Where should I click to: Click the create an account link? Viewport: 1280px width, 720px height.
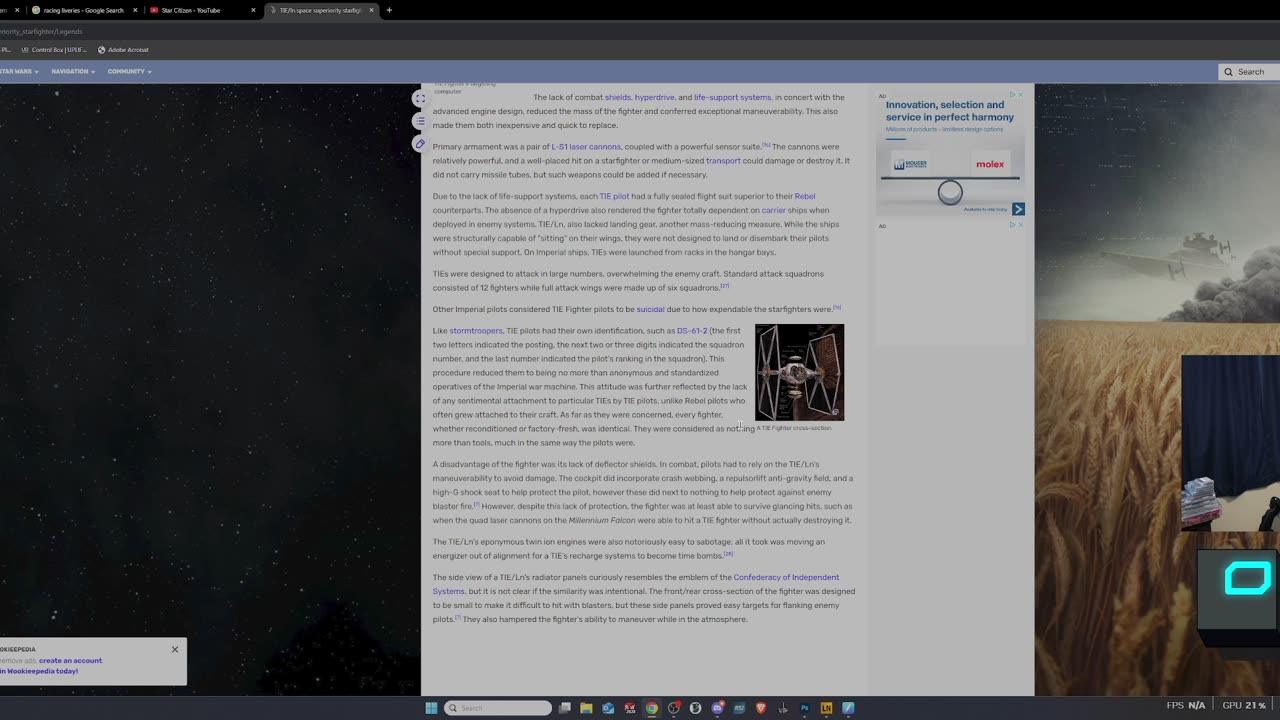pyautogui.click(x=70, y=661)
